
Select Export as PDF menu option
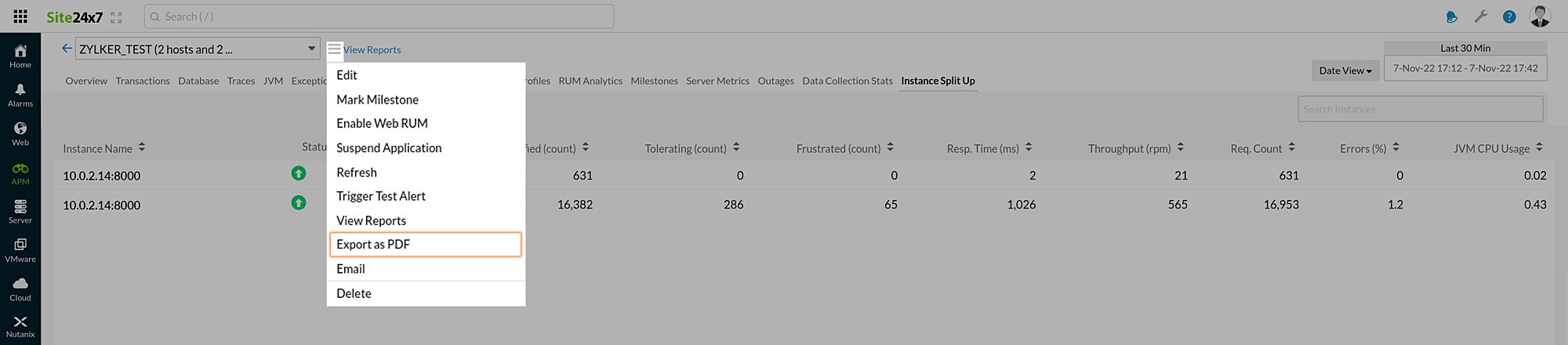(x=426, y=245)
